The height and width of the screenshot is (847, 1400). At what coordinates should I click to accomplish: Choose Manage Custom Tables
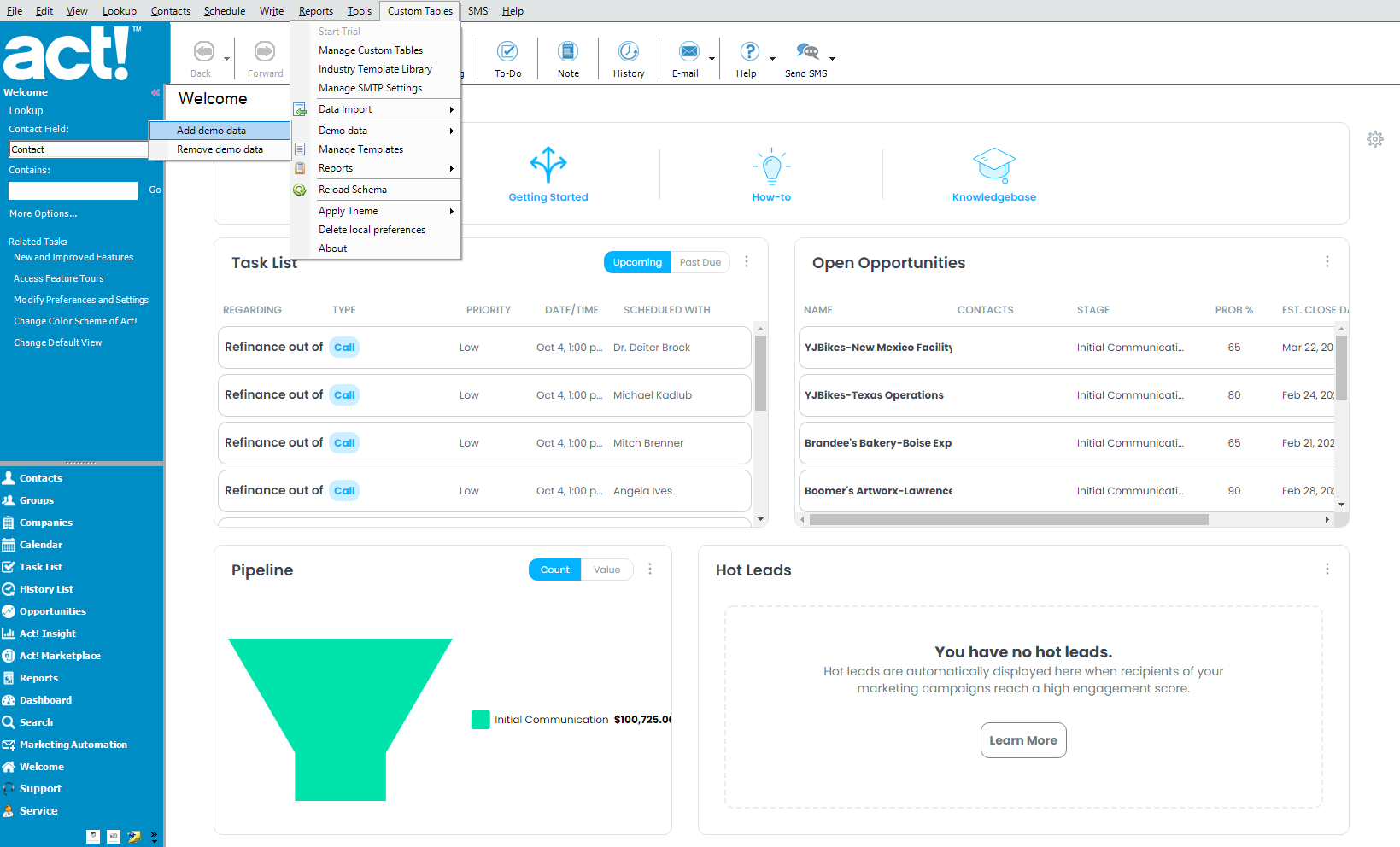tap(376, 50)
